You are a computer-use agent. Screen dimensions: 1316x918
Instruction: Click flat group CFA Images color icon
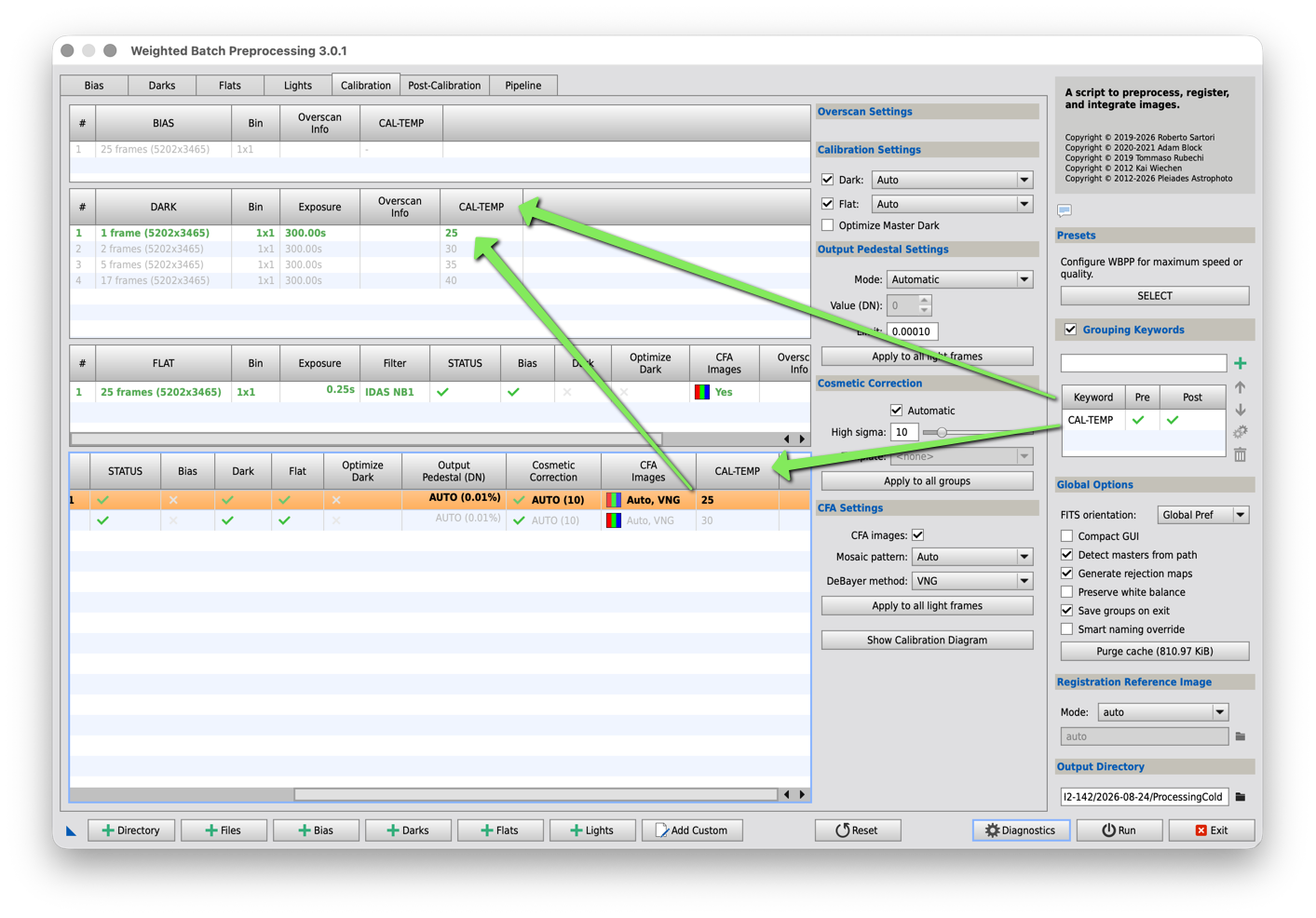pyautogui.click(x=702, y=392)
